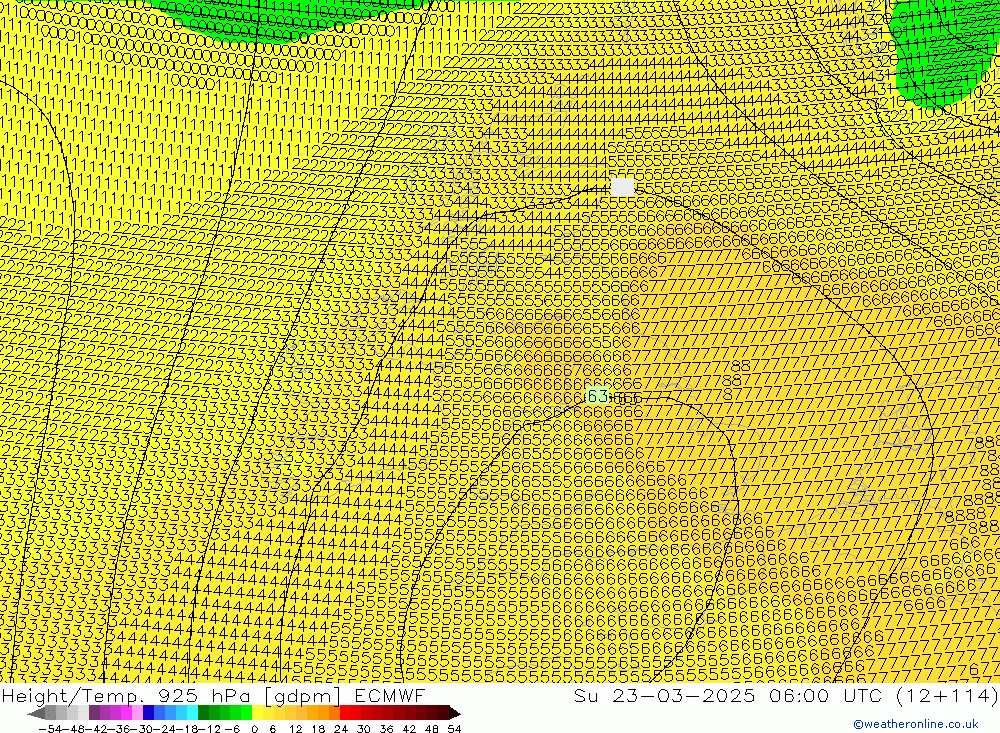Click the bright yellow swatch above the 0 label

257,714
